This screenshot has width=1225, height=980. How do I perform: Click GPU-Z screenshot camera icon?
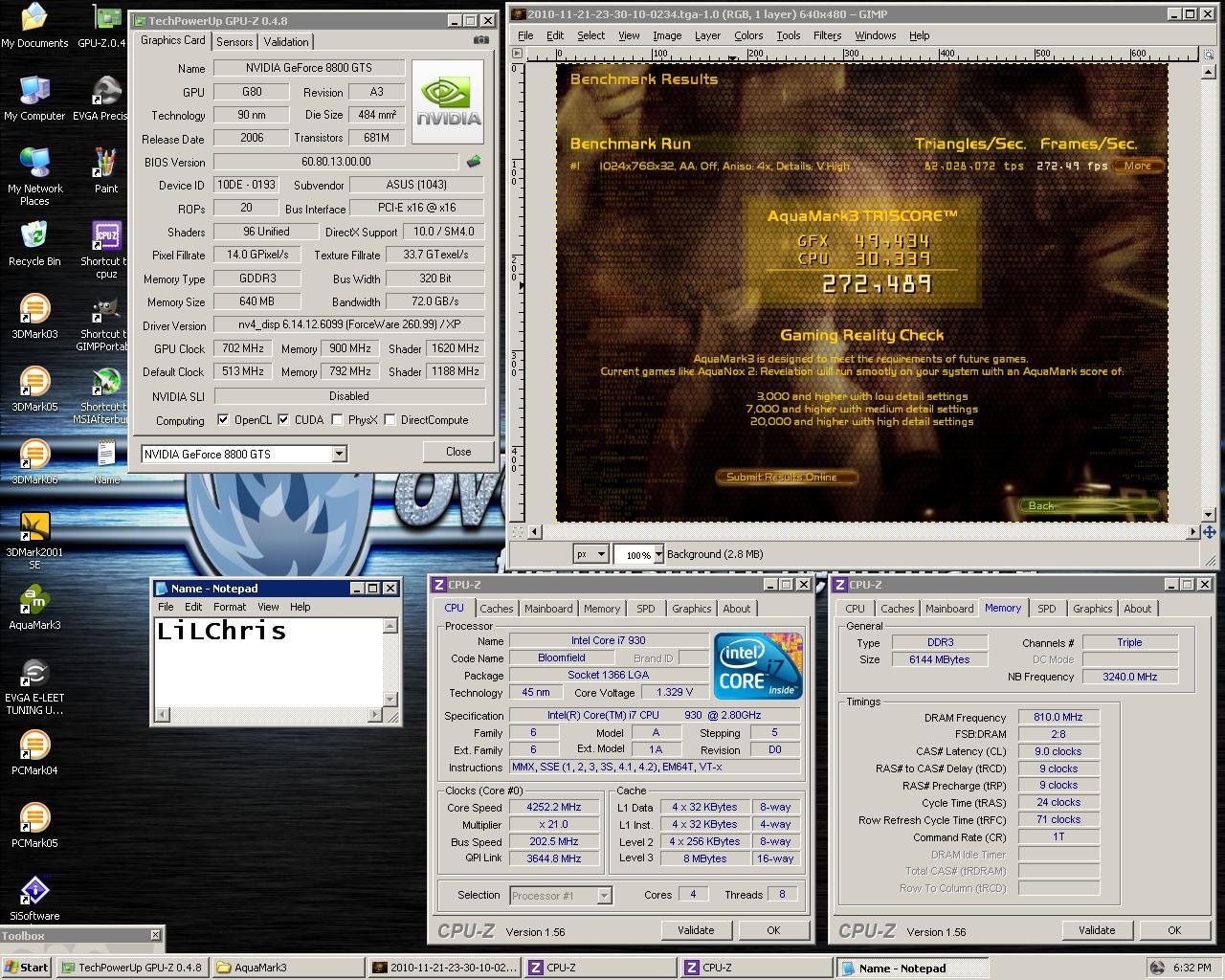coord(481,40)
